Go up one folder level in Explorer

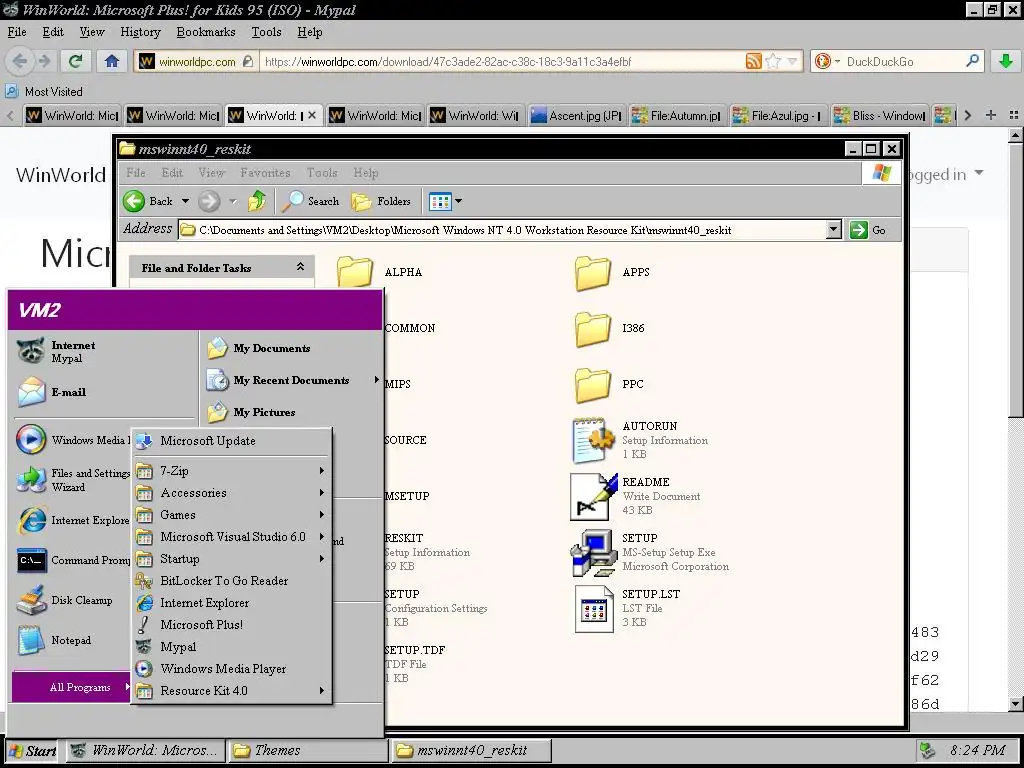257,201
